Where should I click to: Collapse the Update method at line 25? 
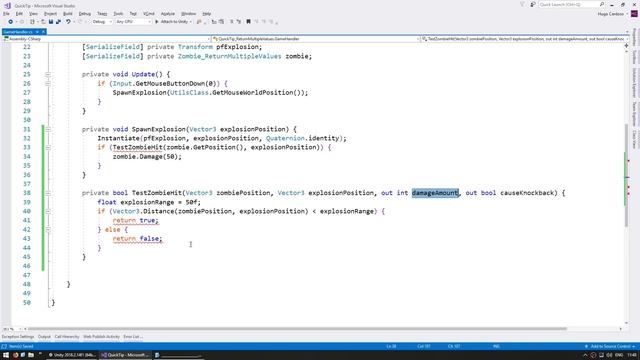[x=48, y=74]
